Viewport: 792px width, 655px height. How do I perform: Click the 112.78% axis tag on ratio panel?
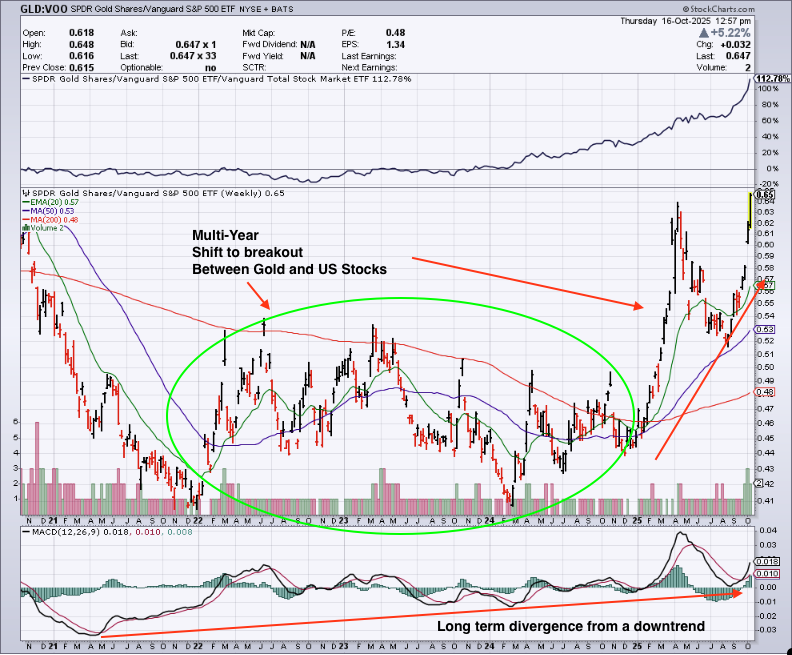[x=772, y=79]
